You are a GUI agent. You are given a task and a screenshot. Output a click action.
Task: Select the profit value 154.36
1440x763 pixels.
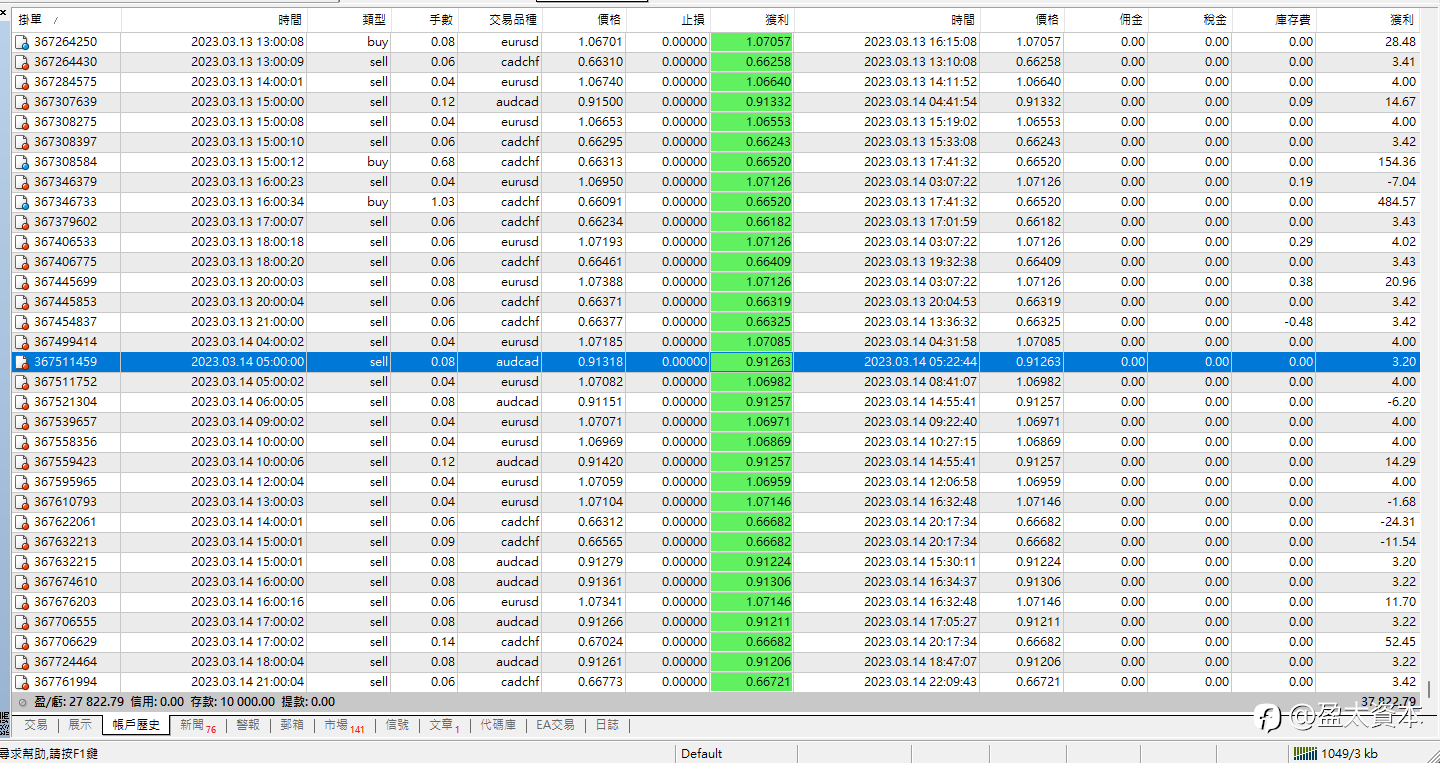tap(1395, 162)
